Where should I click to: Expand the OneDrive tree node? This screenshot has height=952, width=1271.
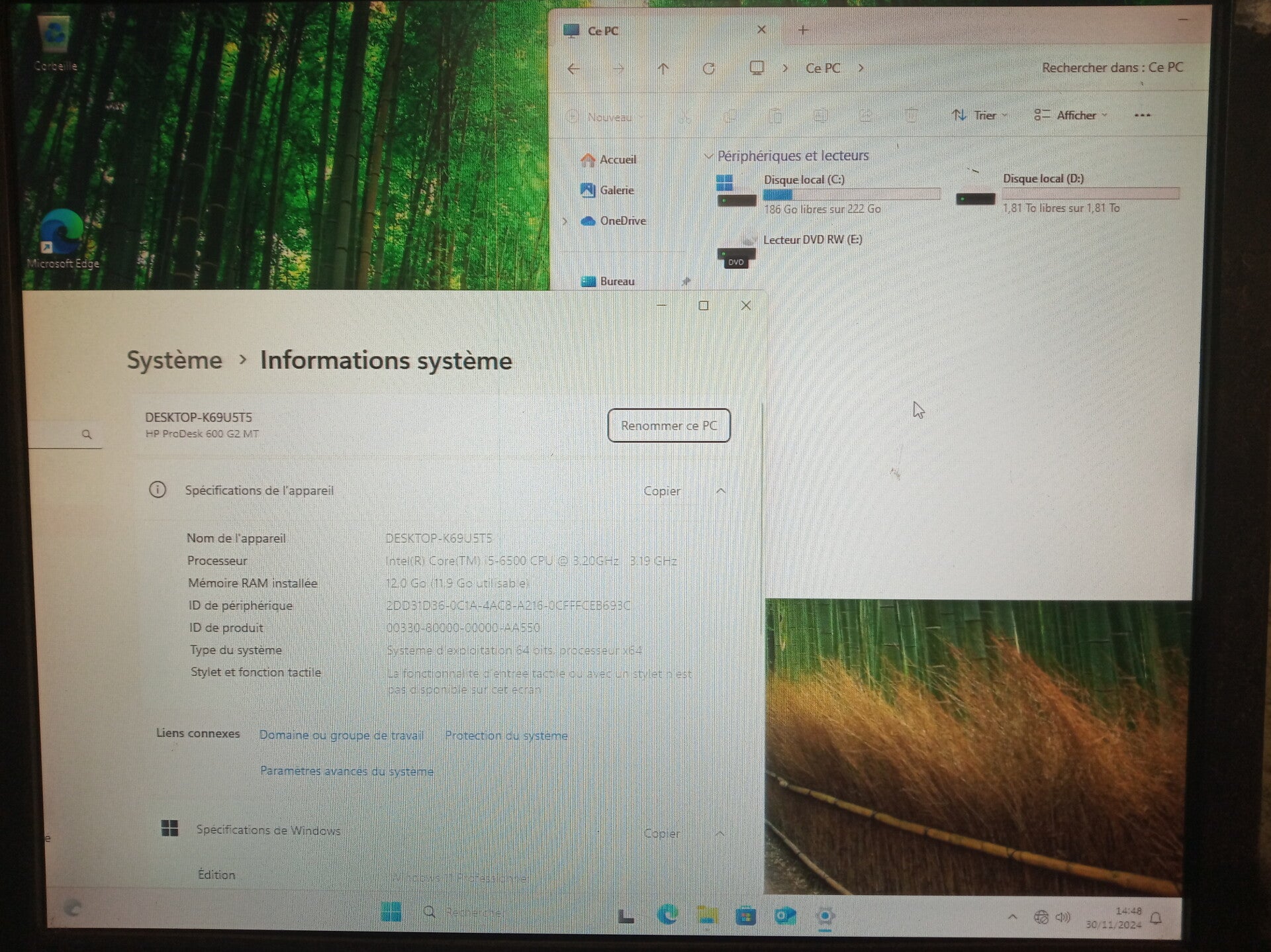[x=565, y=221]
